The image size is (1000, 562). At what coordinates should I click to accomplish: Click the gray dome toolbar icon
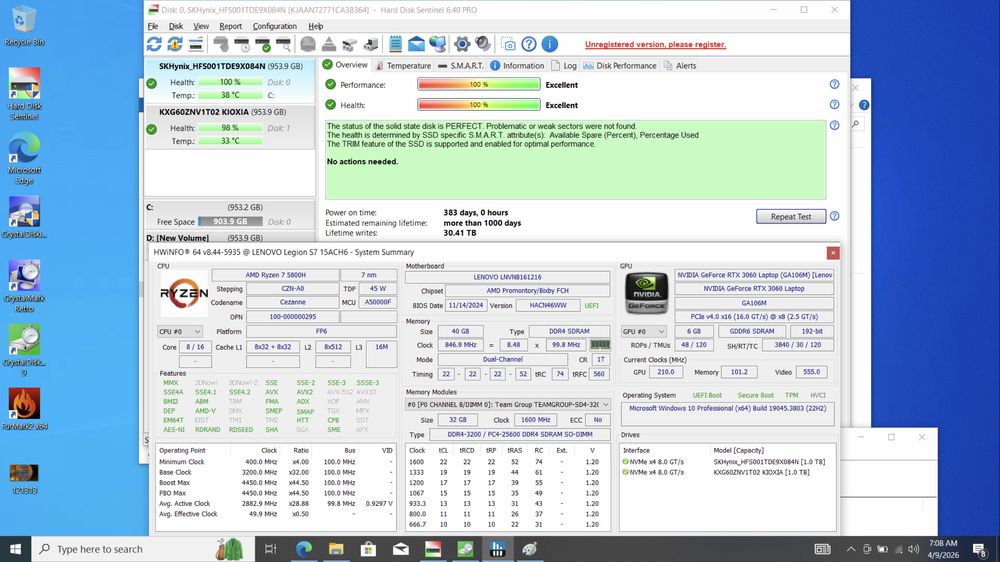tap(307, 44)
